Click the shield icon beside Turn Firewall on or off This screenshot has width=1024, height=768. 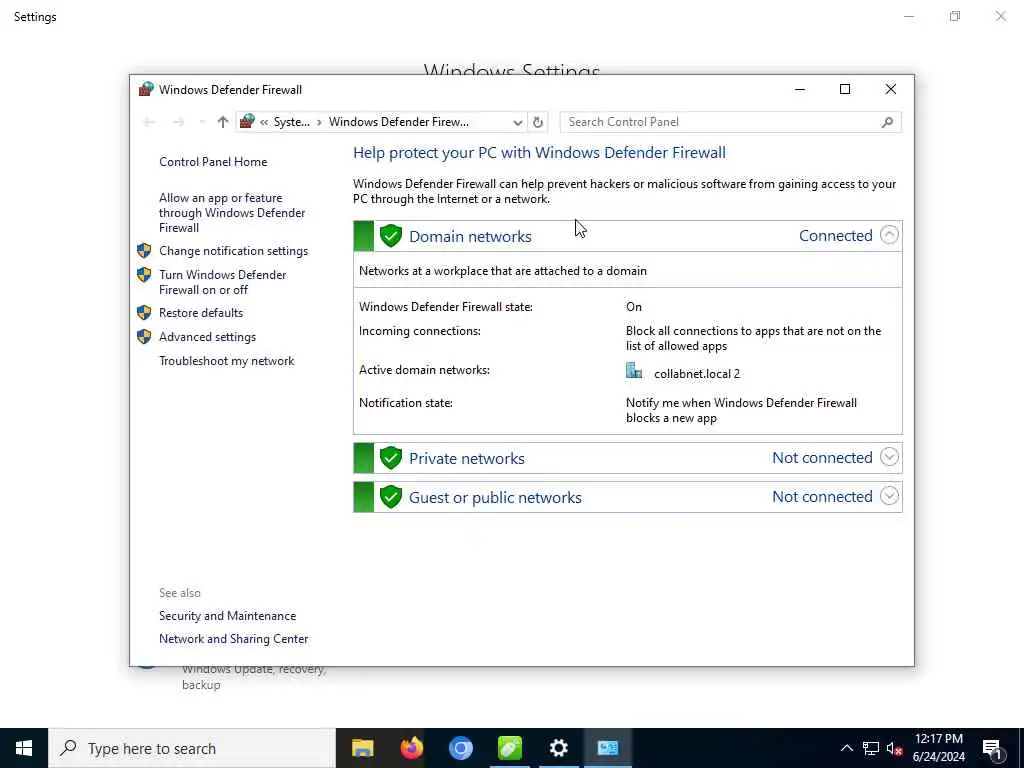coord(144,274)
